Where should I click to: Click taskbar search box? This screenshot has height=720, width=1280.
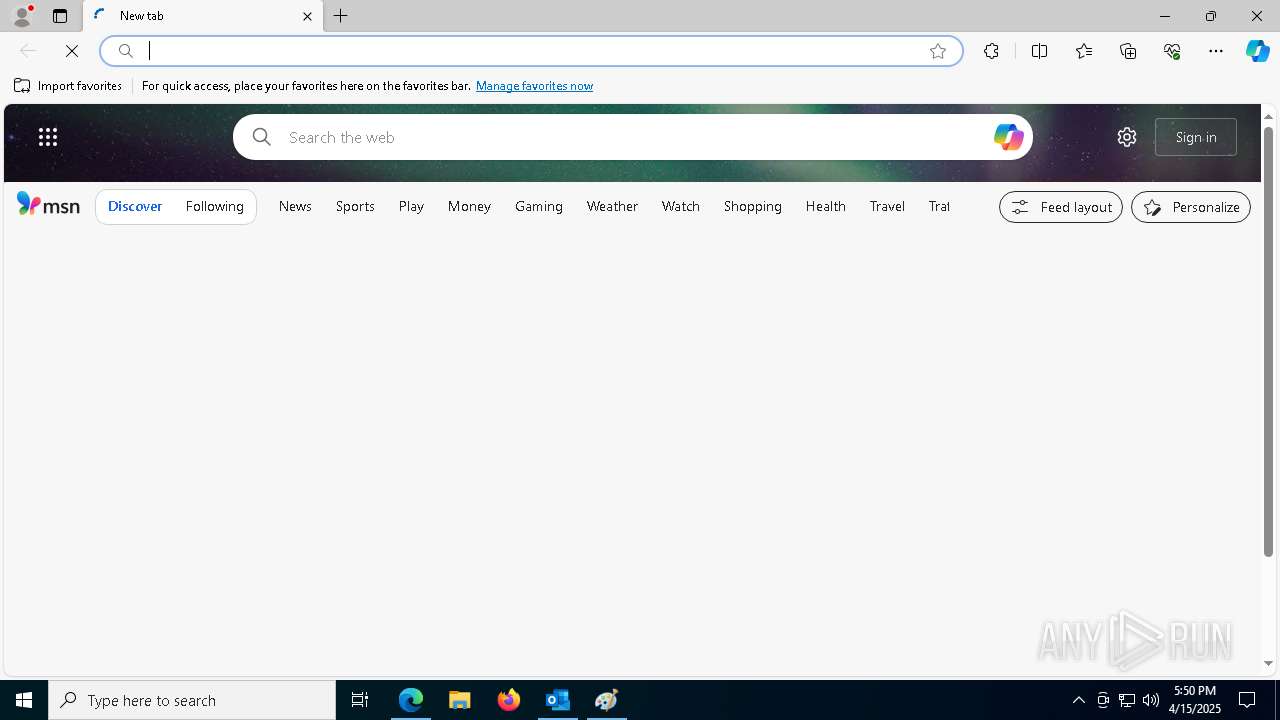click(192, 700)
